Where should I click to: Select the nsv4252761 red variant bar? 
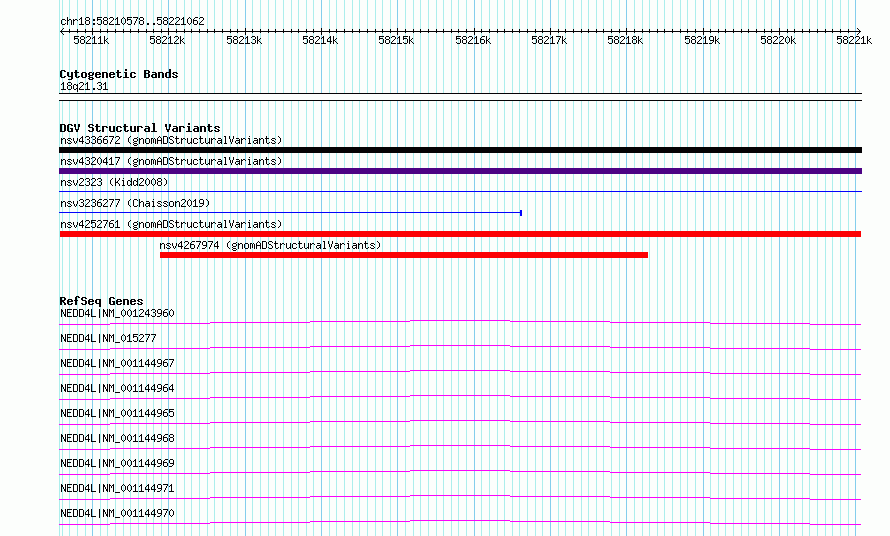(x=460, y=234)
